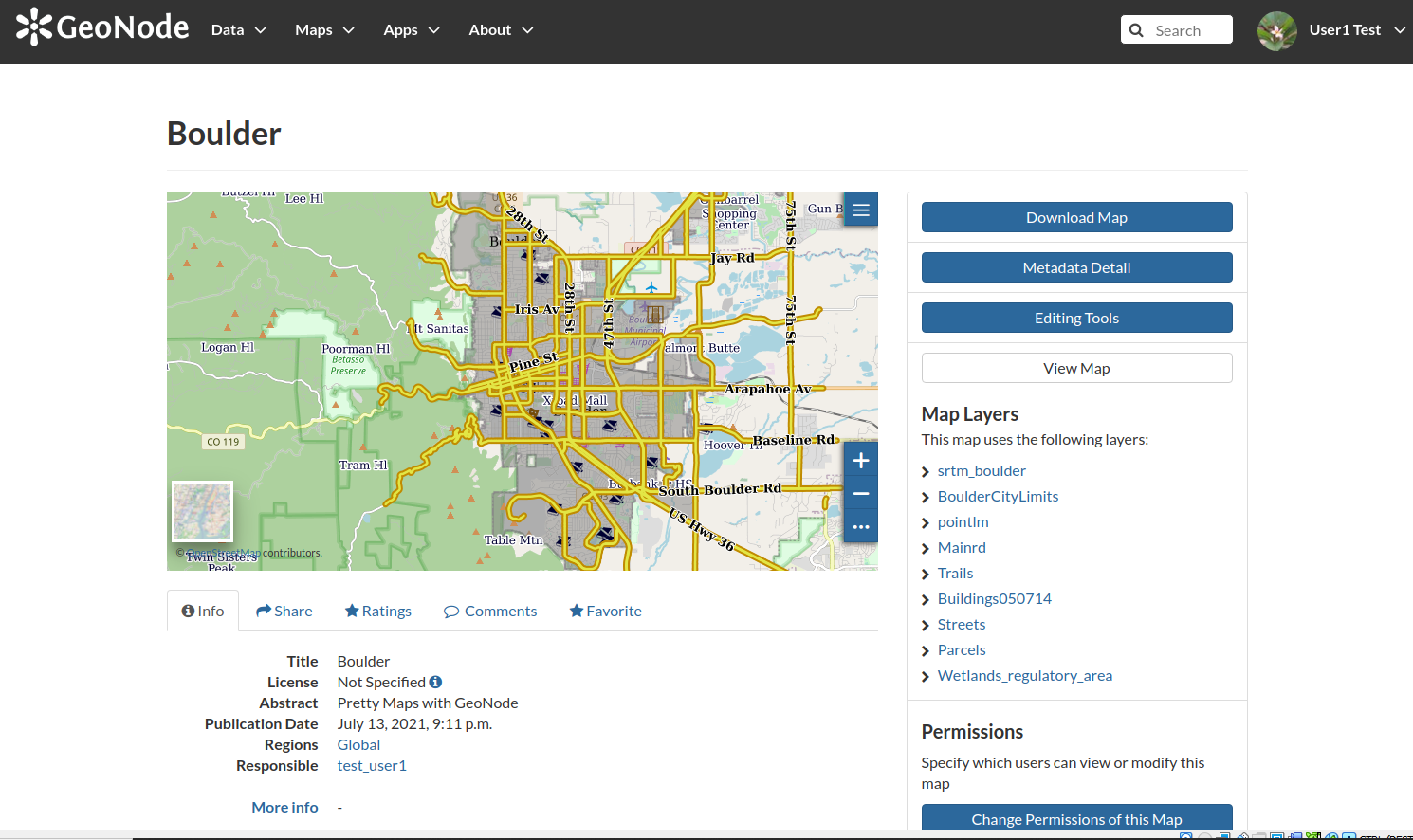Viewport: 1413px width, 840px height.
Task: Open the Mainrd layer link
Action: [962, 547]
